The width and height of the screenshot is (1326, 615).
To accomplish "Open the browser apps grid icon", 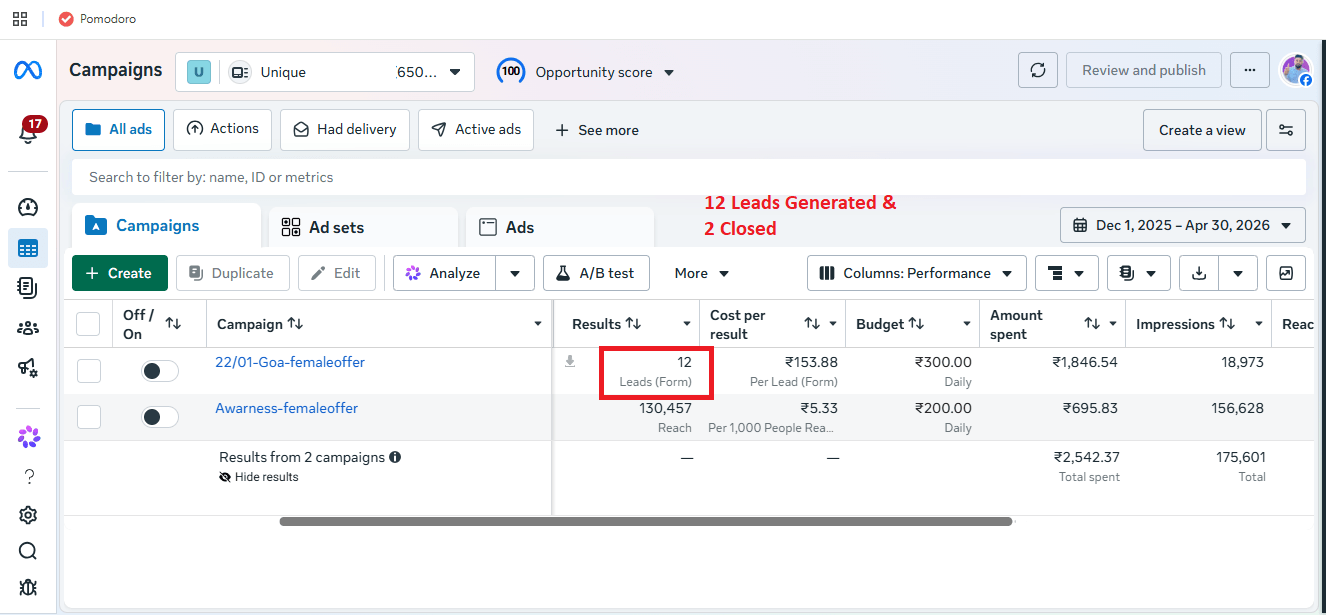I will (x=20, y=19).
